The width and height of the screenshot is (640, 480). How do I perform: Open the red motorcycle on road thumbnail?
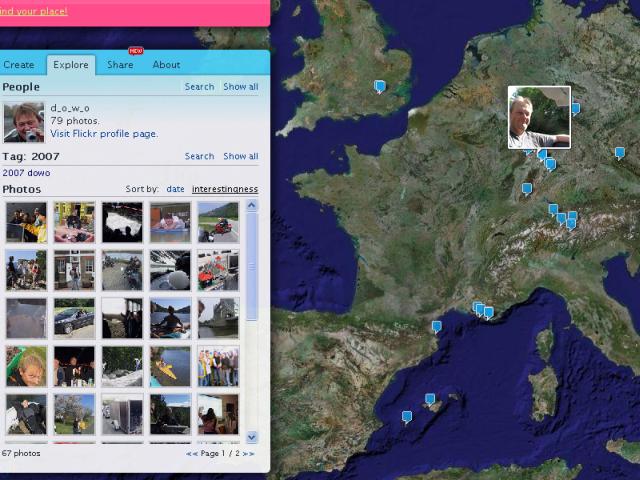click(x=218, y=222)
